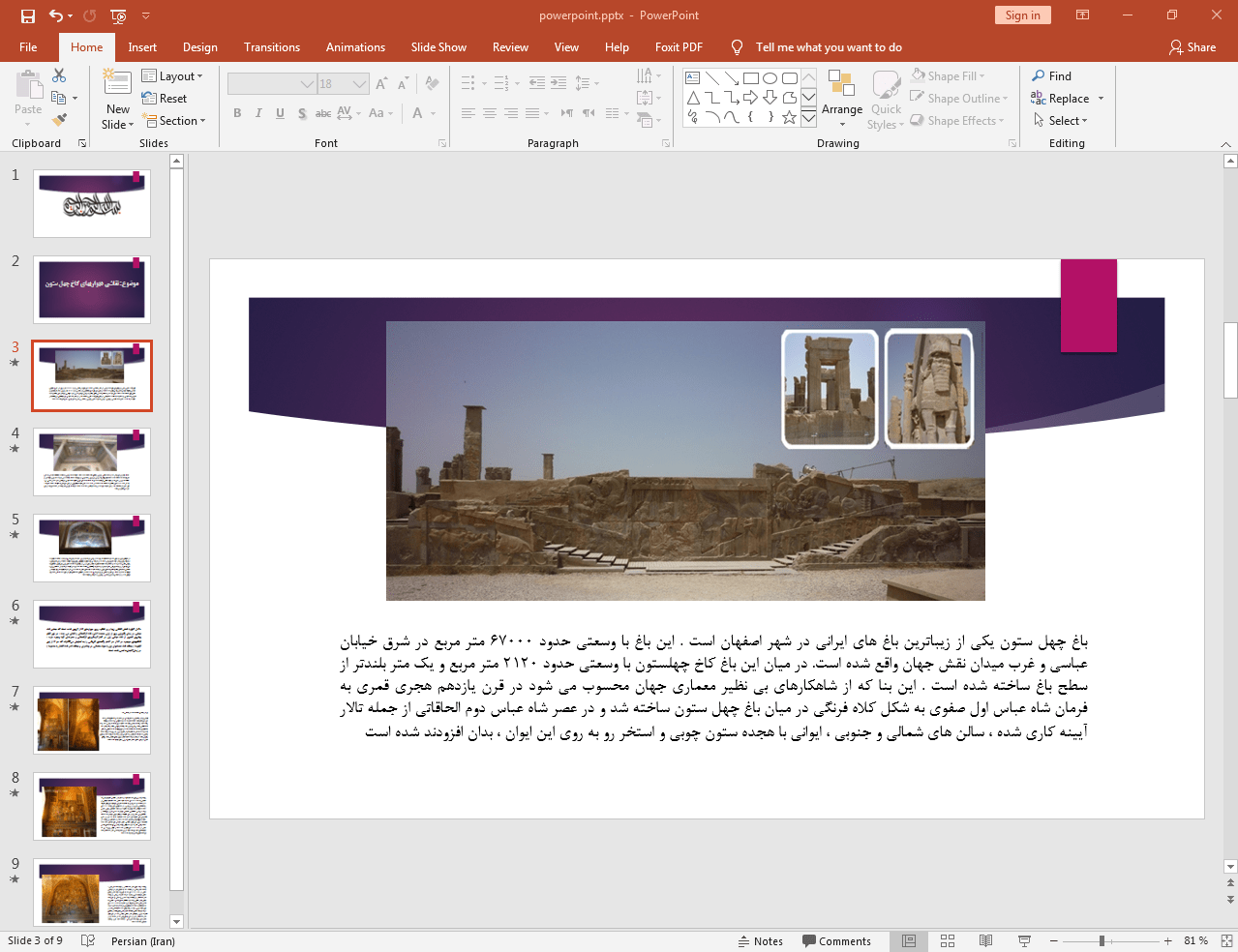The height and width of the screenshot is (952, 1238).
Task: Open the Section dropdown menu
Action: tap(174, 121)
